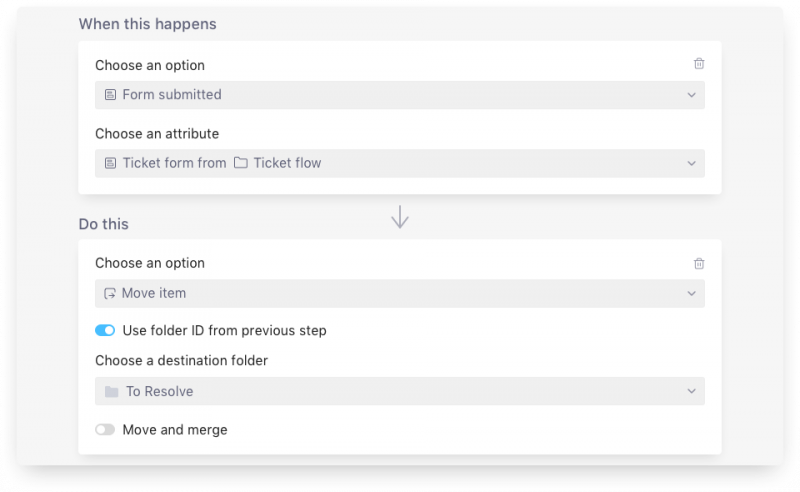800x492 pixels.
Task: Enable the Move and merge toggle
Action: 105,430
